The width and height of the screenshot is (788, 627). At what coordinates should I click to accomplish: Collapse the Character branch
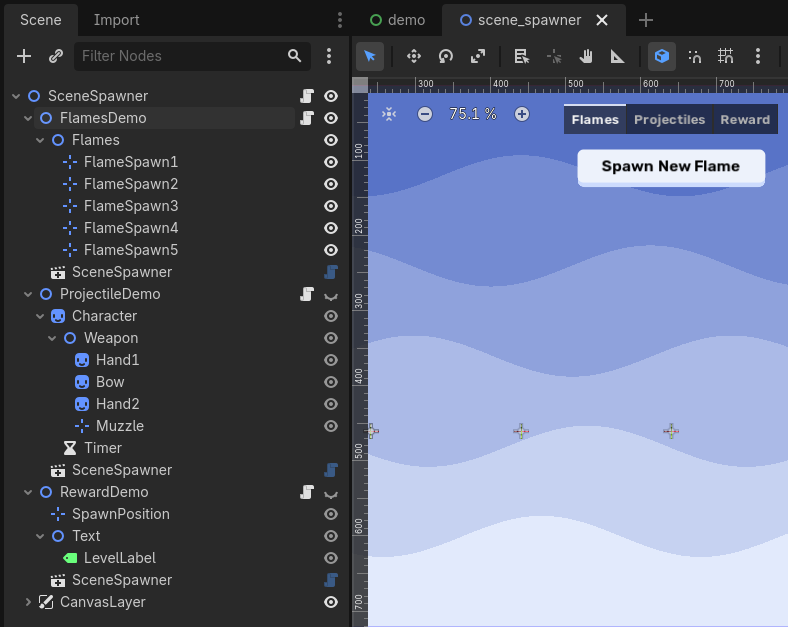coord(40,316)
